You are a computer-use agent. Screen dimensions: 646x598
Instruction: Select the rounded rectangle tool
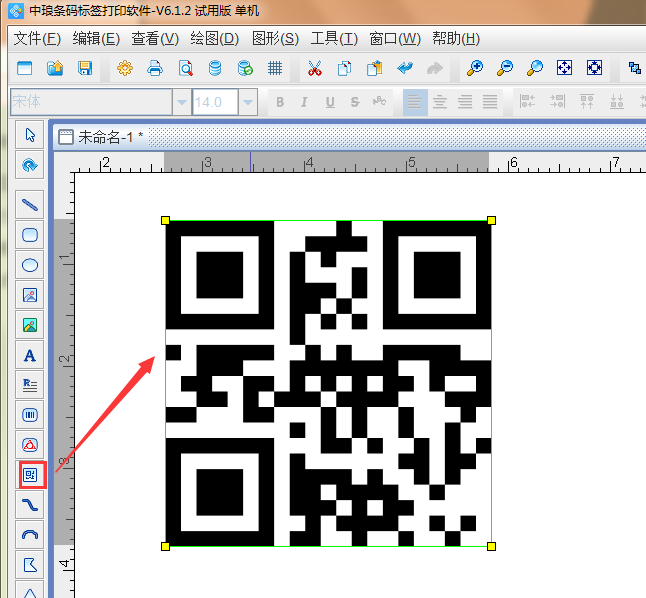click(x=30, y=235)
